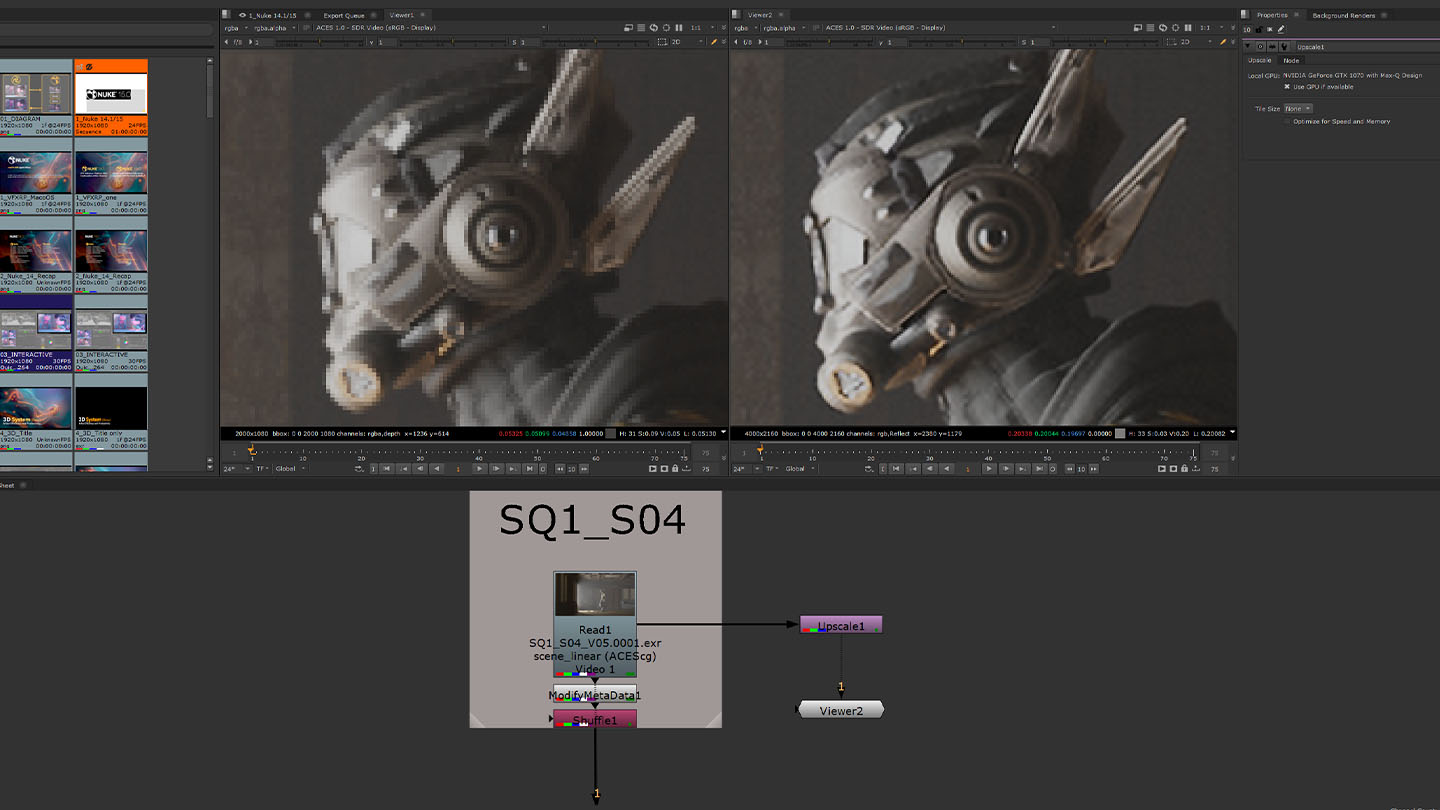Click the pause icon in Viewer1 toolbar
Viewport: 1440px width, 810px height.
coord(679,28)
